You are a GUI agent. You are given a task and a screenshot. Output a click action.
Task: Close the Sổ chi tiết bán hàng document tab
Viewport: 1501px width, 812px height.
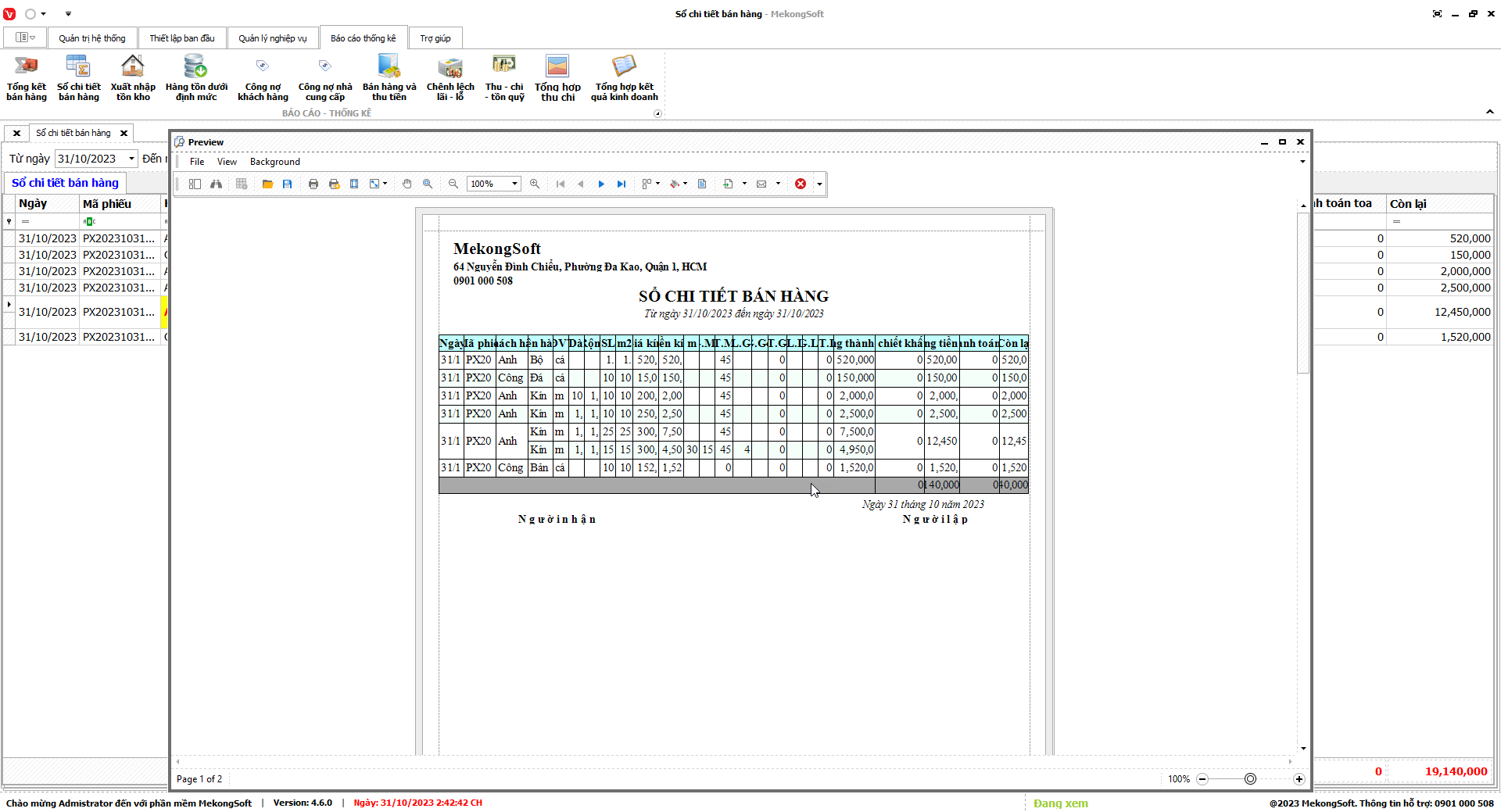tap(124, 134)
